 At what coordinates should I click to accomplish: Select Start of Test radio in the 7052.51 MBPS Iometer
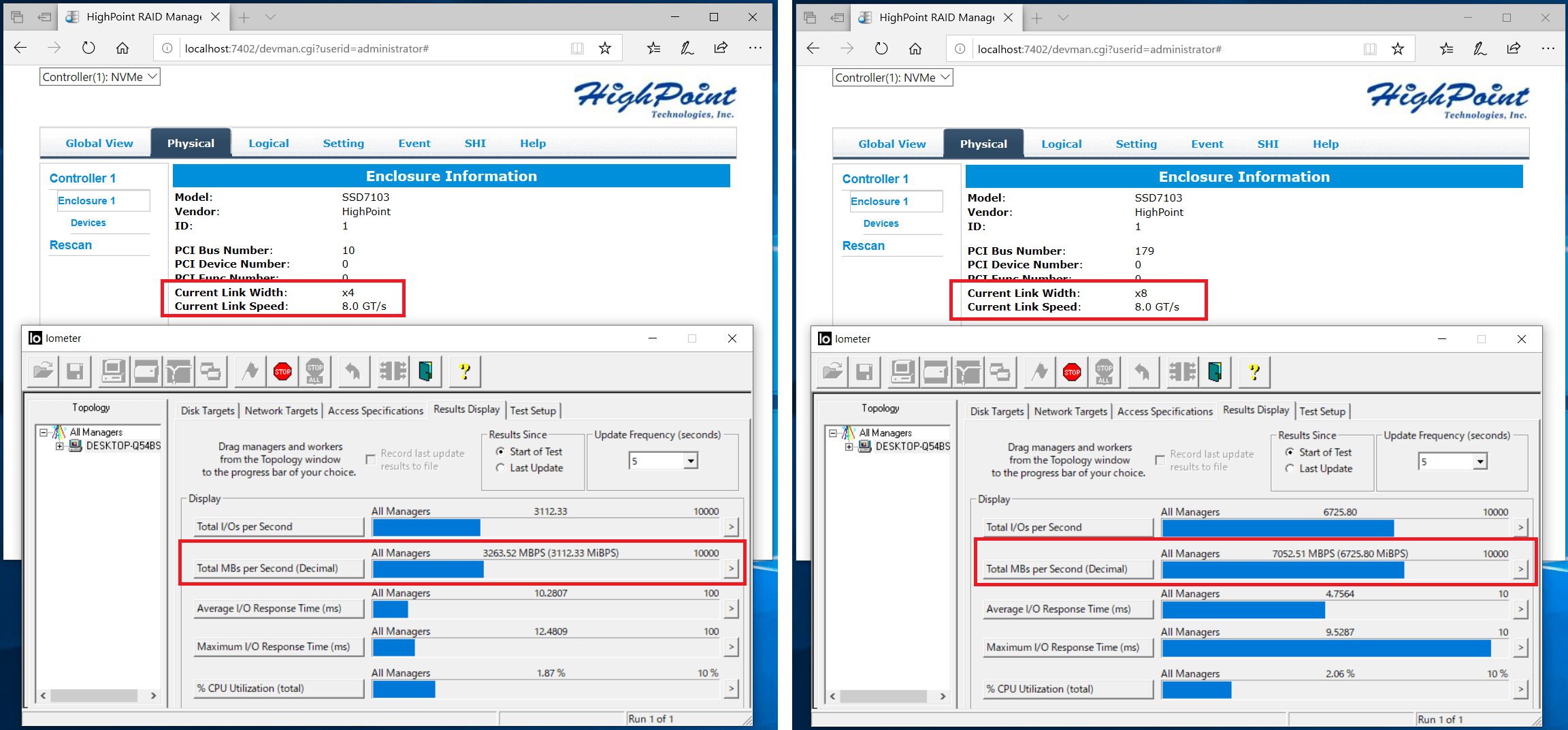pyautogui.click(x=1290, y=452)
